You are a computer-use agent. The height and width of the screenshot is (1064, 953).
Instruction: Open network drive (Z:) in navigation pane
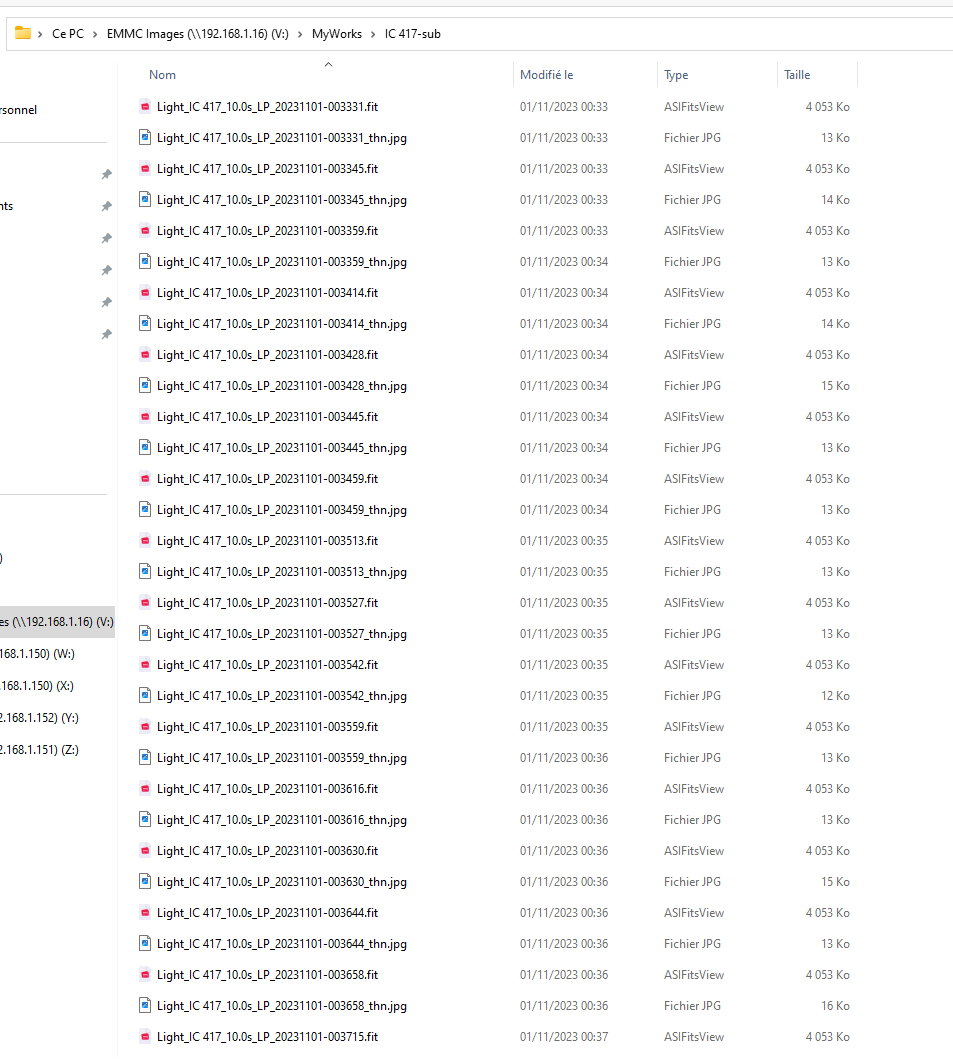click(x=39, y=750)
